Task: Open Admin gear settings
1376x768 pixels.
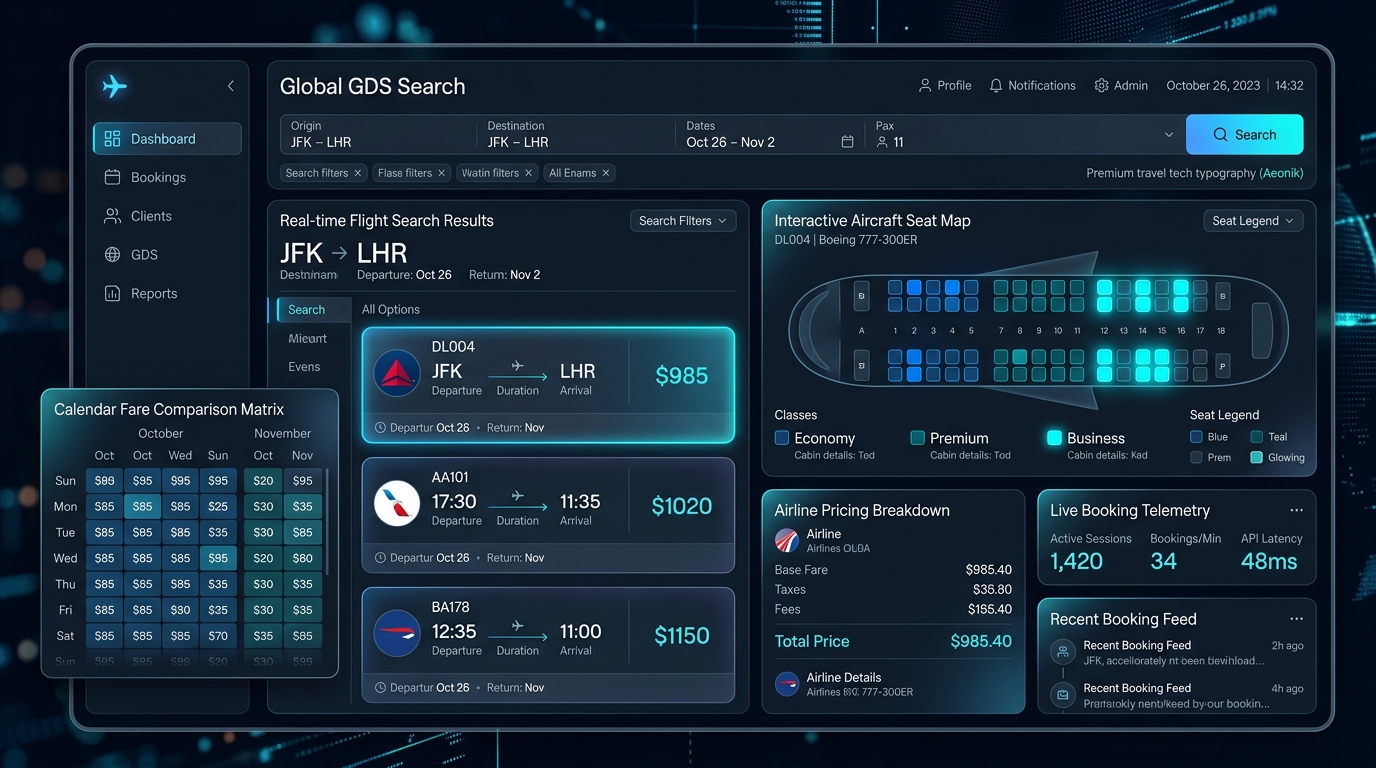Action: (x=1101, y=86)
